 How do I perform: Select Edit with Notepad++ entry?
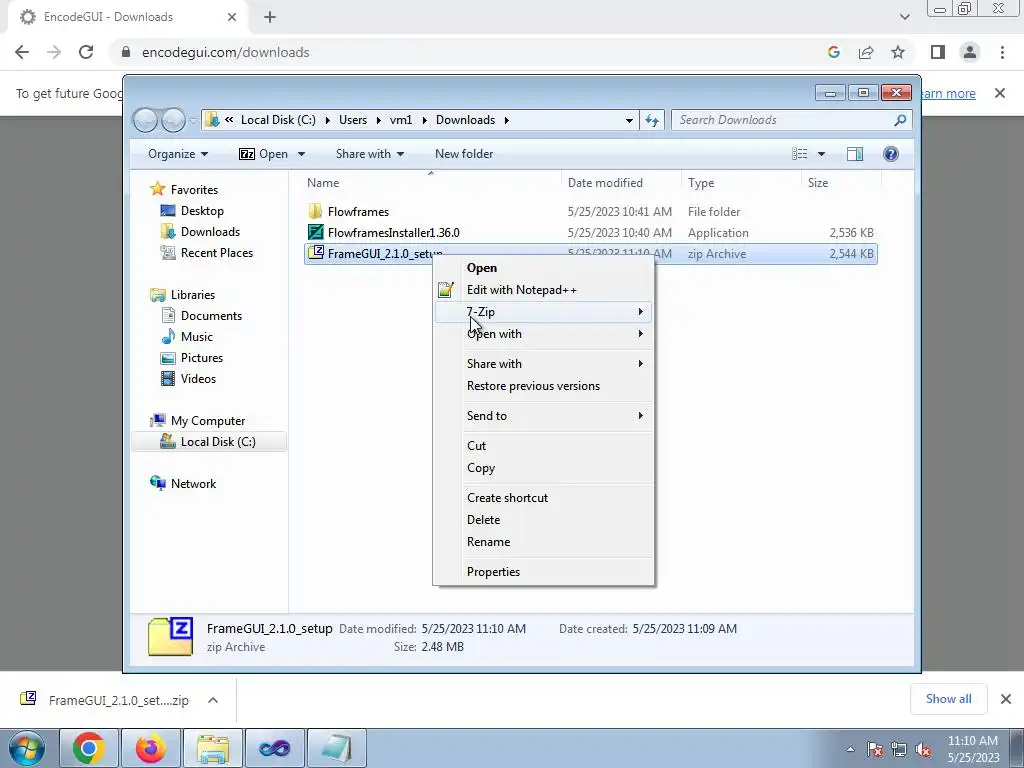[x=521, y=290]
